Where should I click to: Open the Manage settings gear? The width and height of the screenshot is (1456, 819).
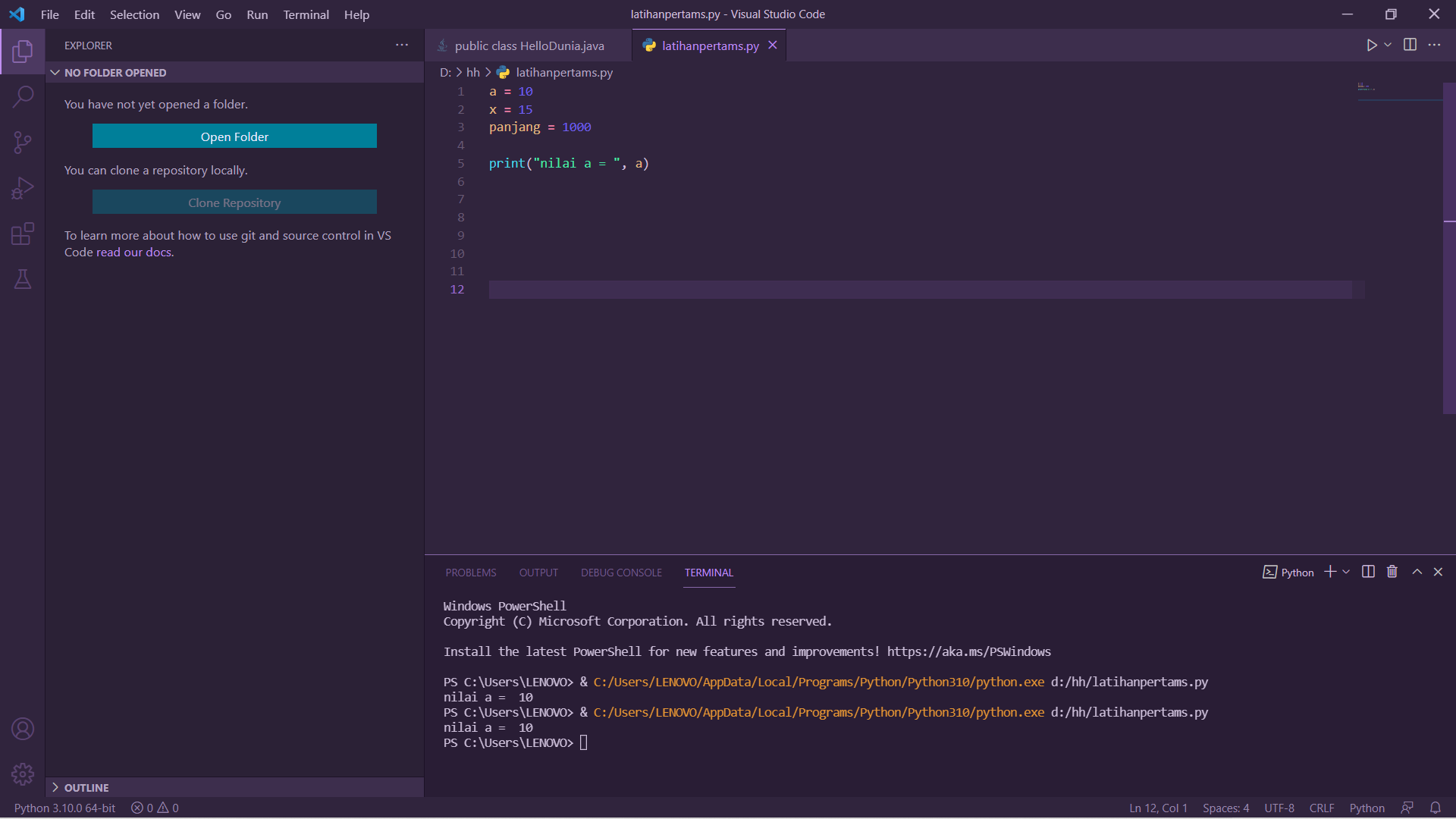point(23,774)
